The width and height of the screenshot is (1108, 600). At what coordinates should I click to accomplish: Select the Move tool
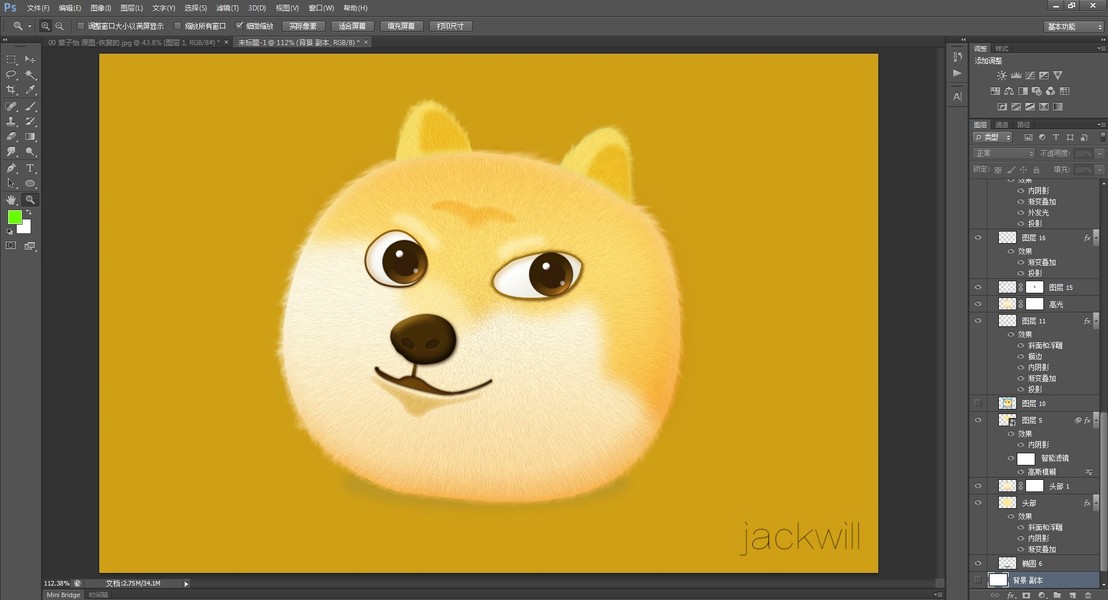coord(30,59)
